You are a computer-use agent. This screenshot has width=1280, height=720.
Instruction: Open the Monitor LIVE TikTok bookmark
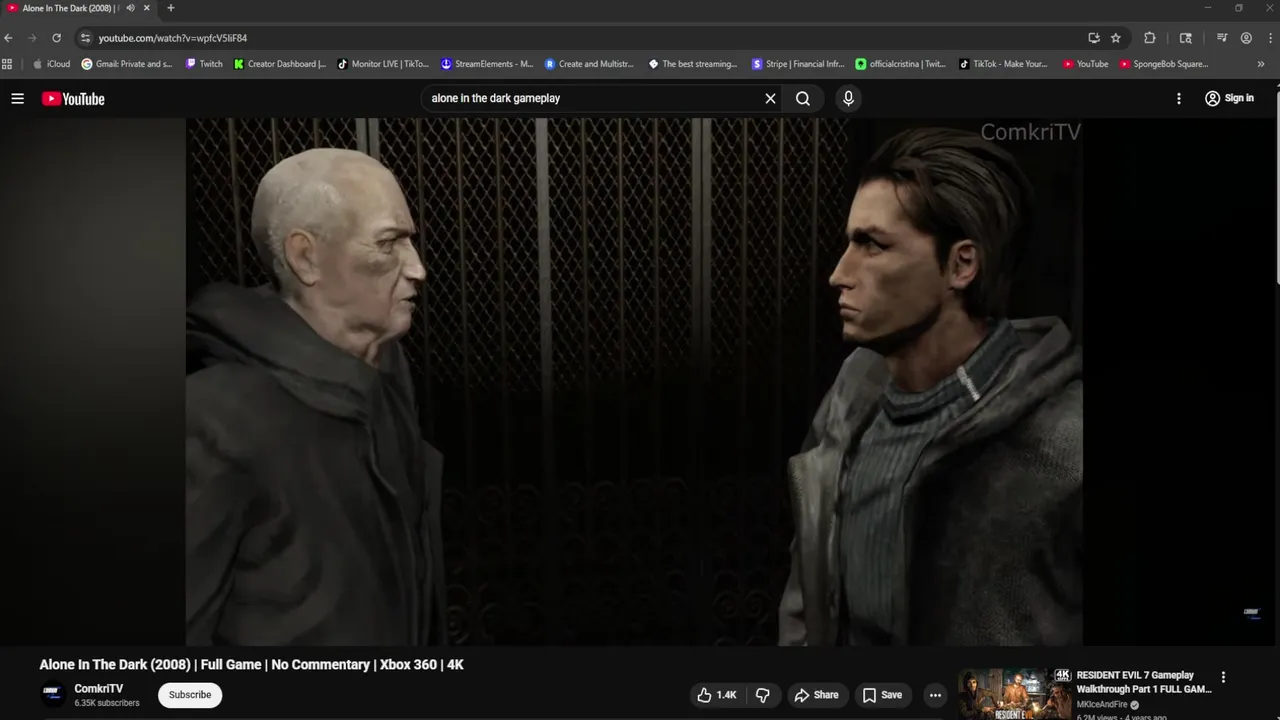pos(383,64)
